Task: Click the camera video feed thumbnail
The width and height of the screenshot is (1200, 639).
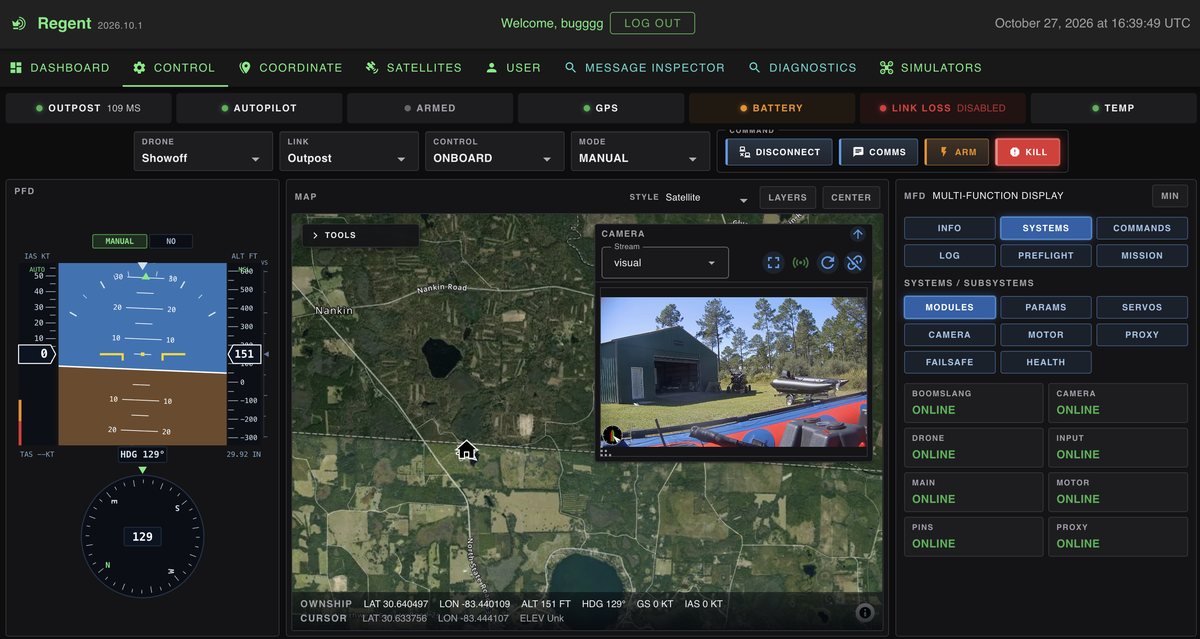Action: tap(733, 371)
